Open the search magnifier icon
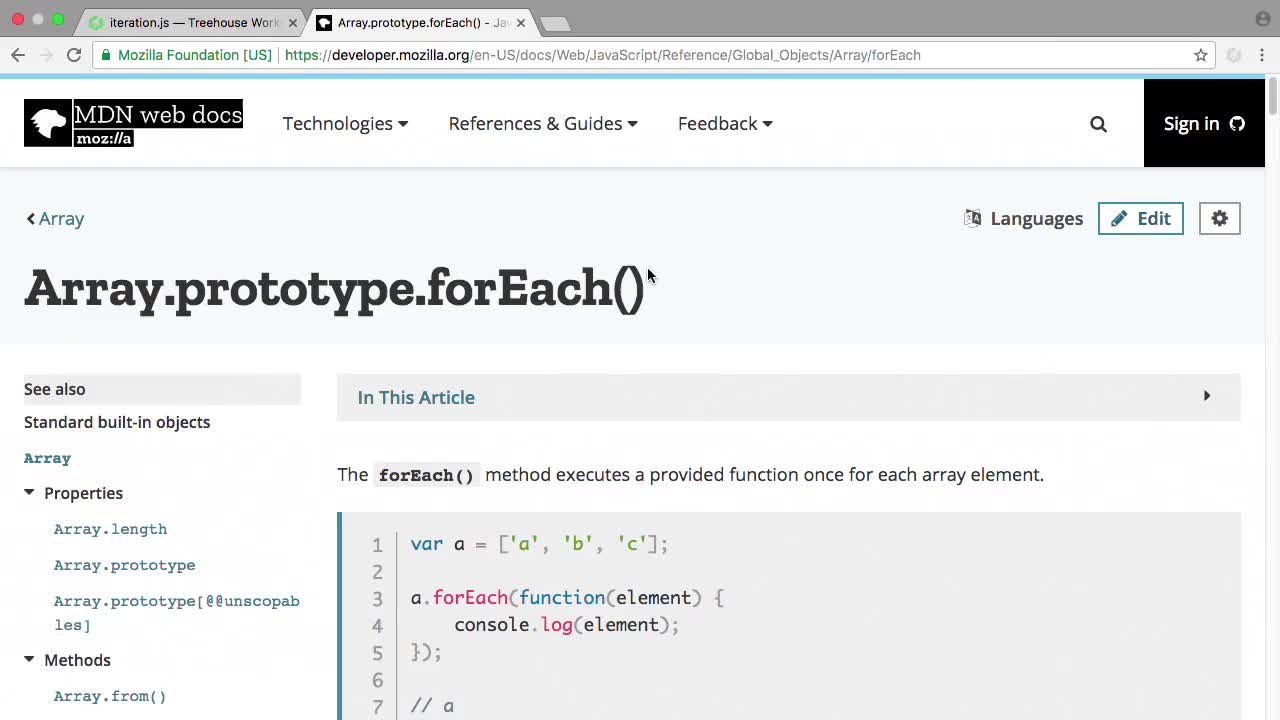The image size is (1280, 720). click(1098, 124)
